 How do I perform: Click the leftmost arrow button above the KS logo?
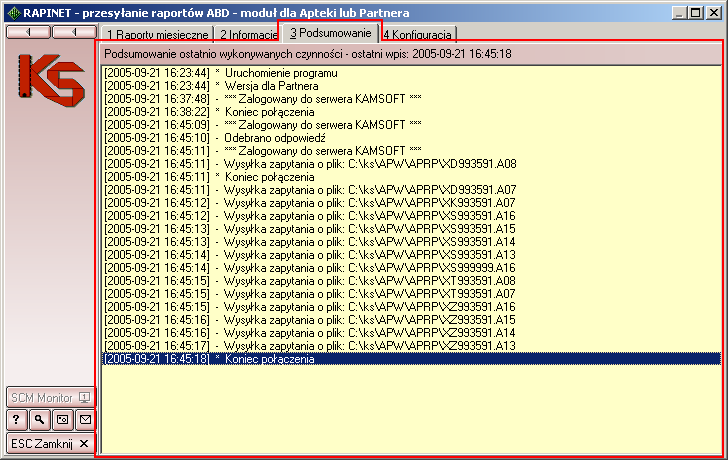28,32
